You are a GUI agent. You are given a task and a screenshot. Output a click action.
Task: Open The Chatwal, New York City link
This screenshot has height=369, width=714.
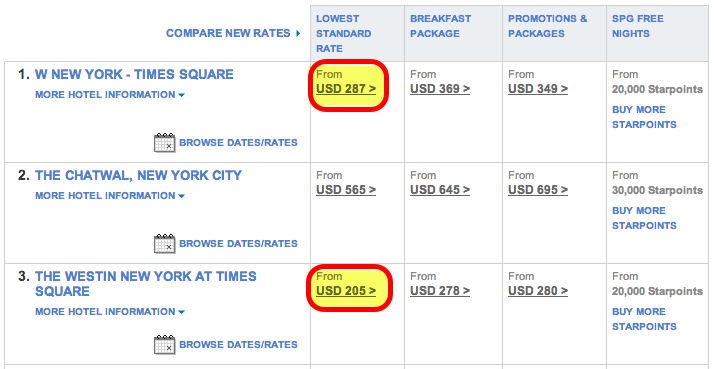point(138,175)
